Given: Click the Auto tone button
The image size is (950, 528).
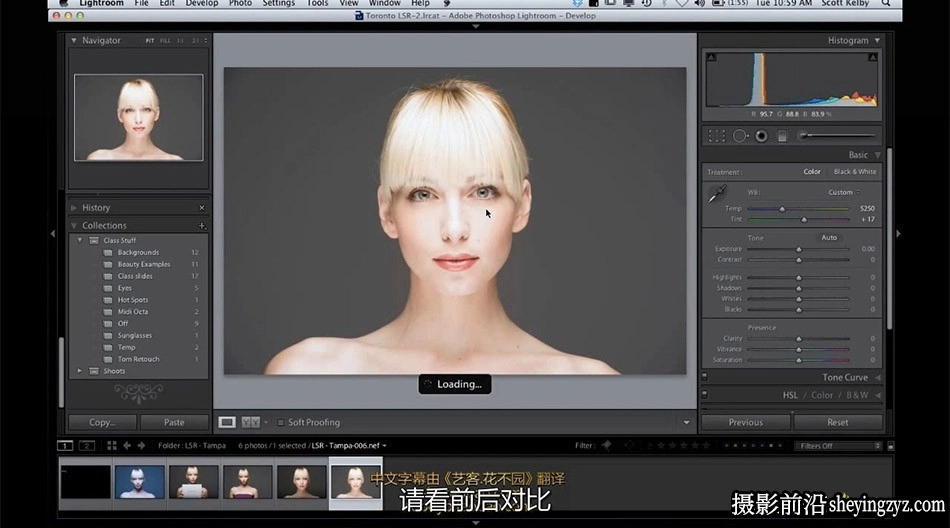Looking at the screenshot, I should pyautogui.click(x=829, y=238).
